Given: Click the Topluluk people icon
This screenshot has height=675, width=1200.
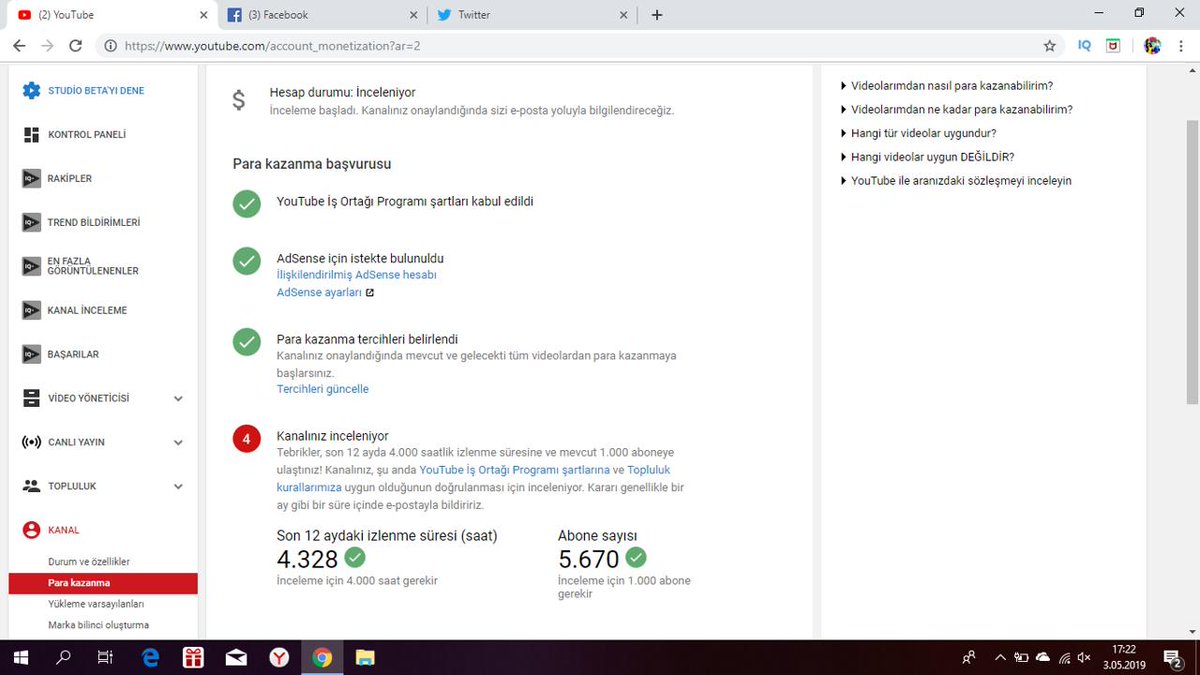Looking at the screenshot, I should [31, 486].
